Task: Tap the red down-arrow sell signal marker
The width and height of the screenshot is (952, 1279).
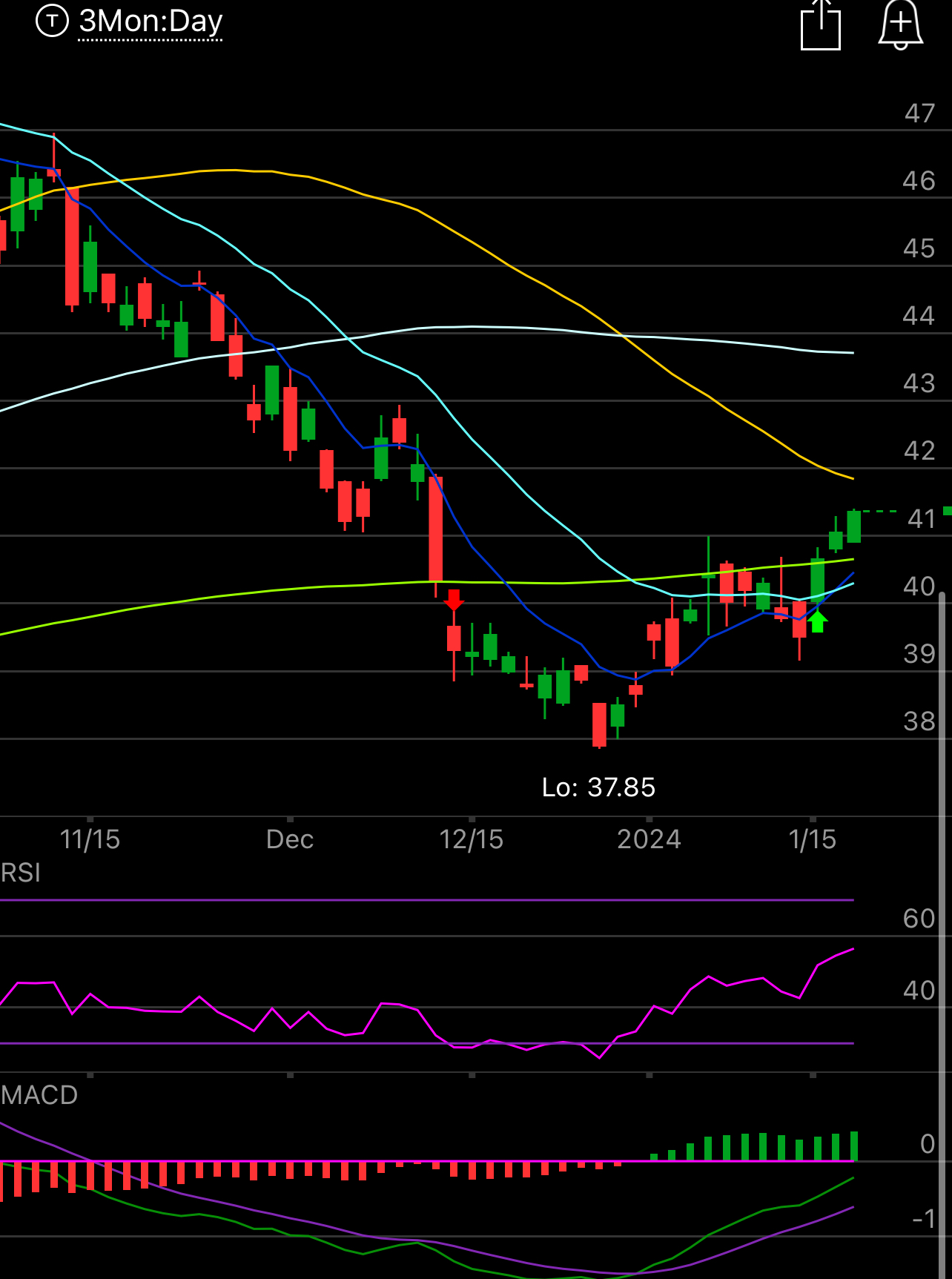Action: click(x=454, y=600)
